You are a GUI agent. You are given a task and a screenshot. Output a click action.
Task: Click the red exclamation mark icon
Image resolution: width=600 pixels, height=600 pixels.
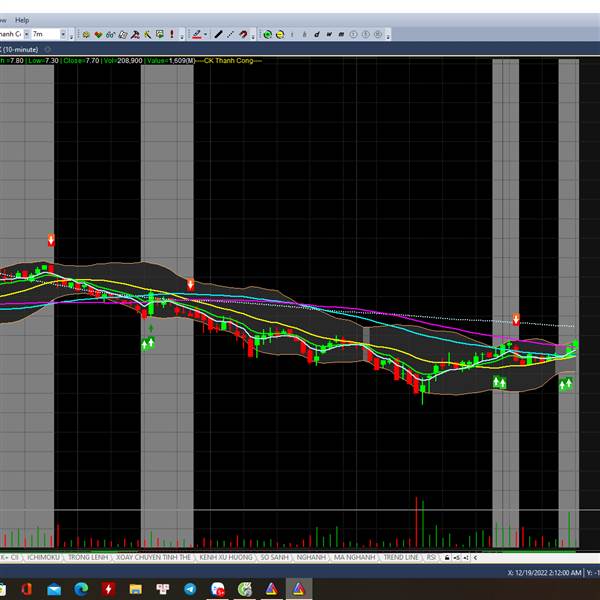(x=172, y=34)
